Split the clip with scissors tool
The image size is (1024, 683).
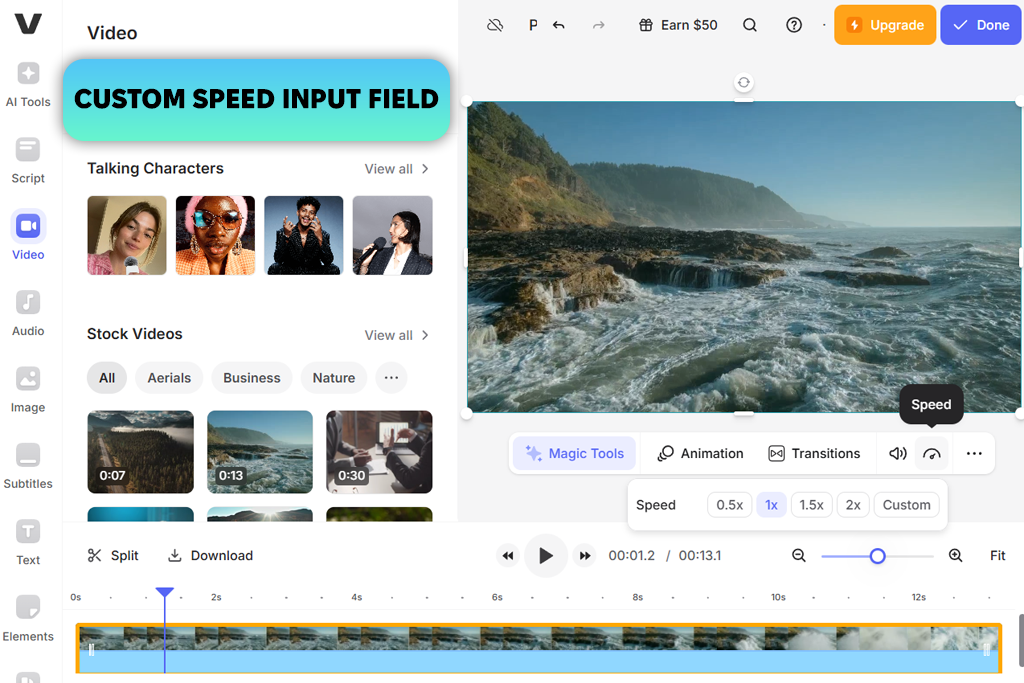coord(113,556)
